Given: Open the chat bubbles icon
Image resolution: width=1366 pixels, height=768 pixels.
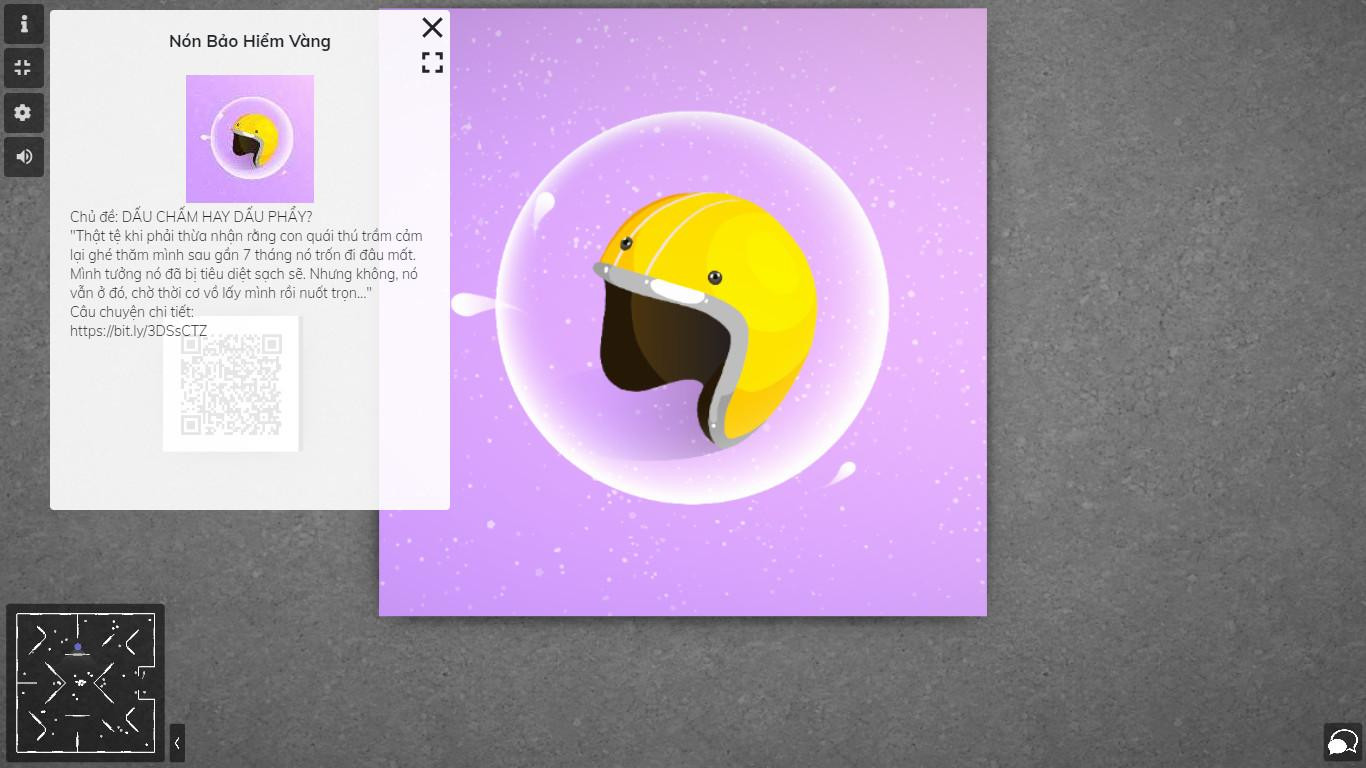Looking at the screenshot, I should pyautogui.click(x=1342, y=742).
